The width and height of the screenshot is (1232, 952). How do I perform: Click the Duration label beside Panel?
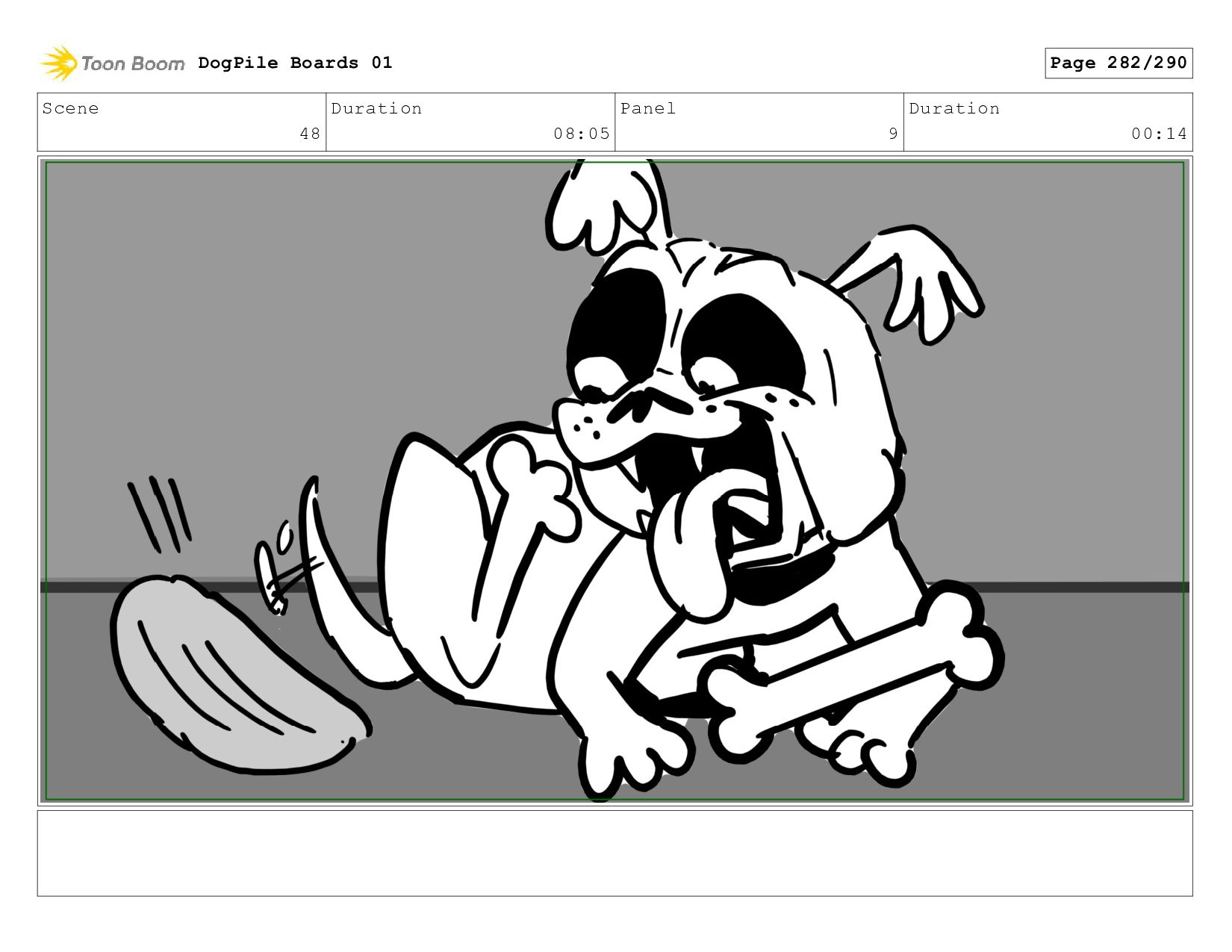(x=954, y=108)
